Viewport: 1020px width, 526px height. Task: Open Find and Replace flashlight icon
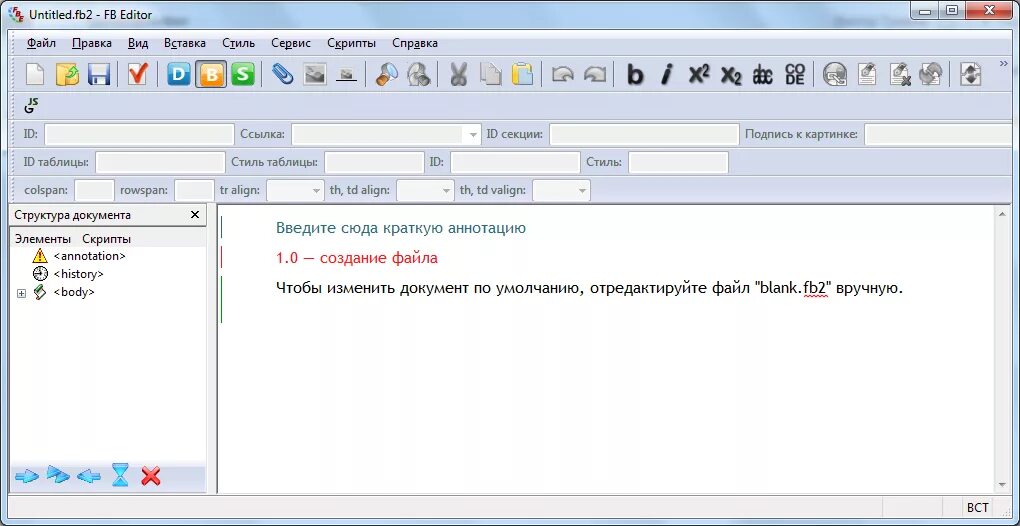point(418,74)
